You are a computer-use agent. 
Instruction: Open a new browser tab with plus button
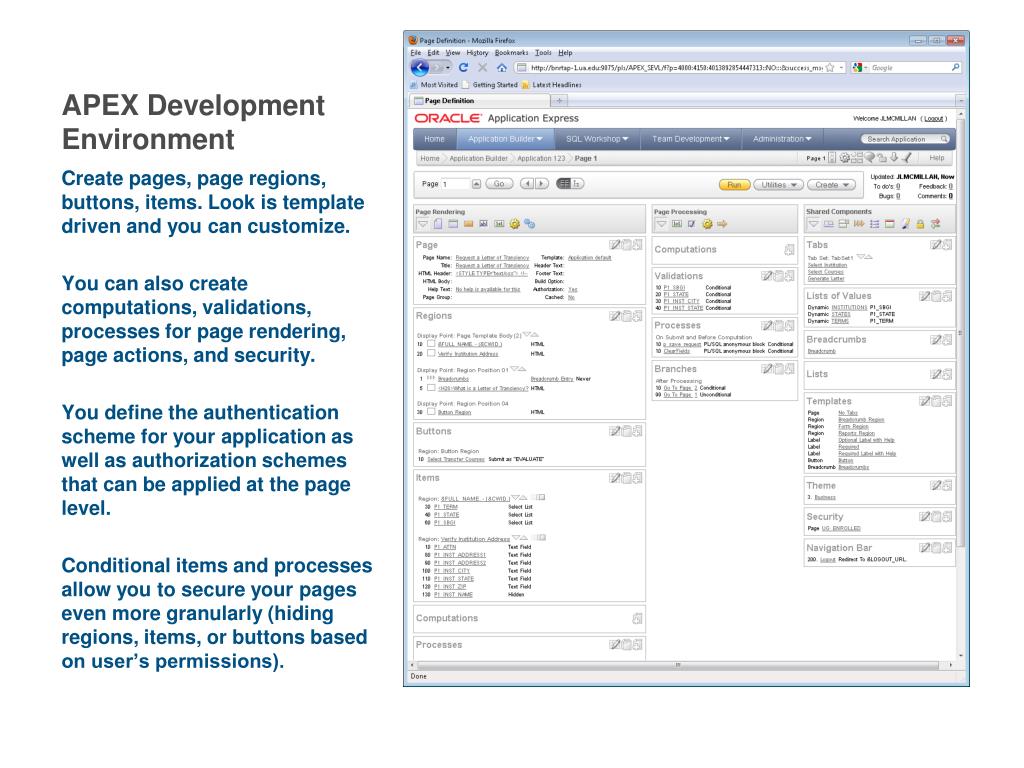(x=559, y=101)
